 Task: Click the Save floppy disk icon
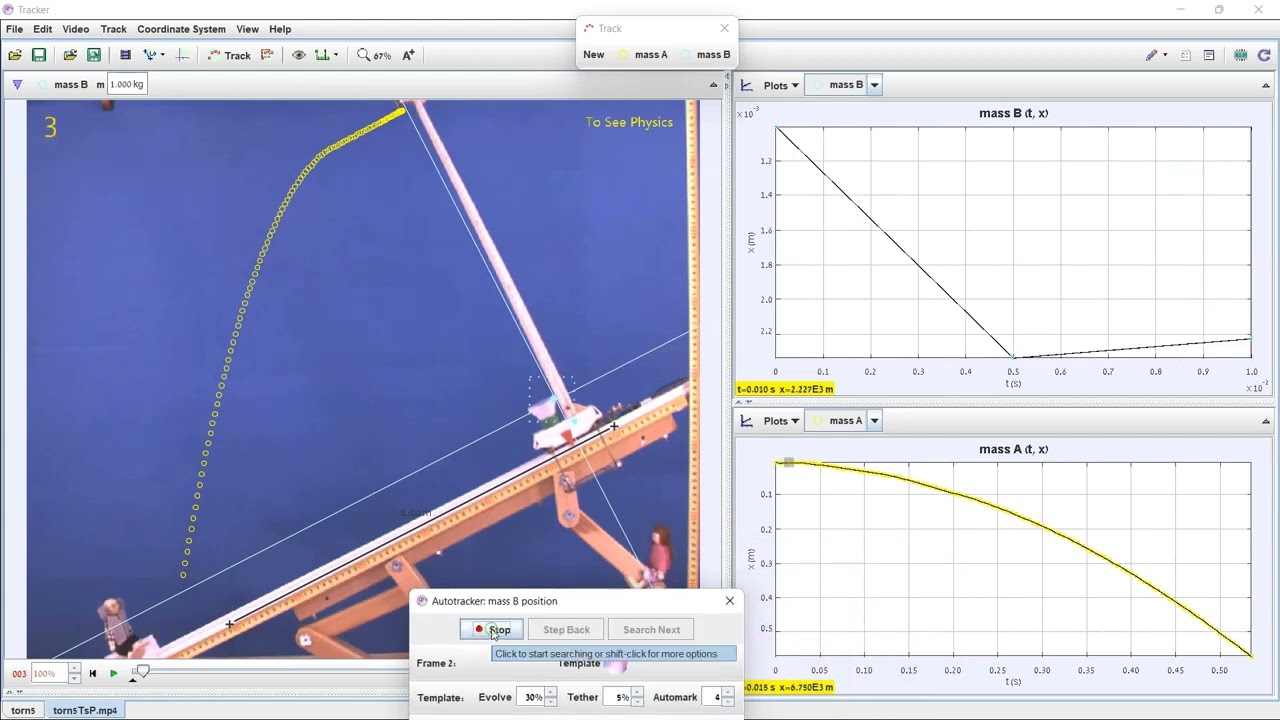[39, 55]
